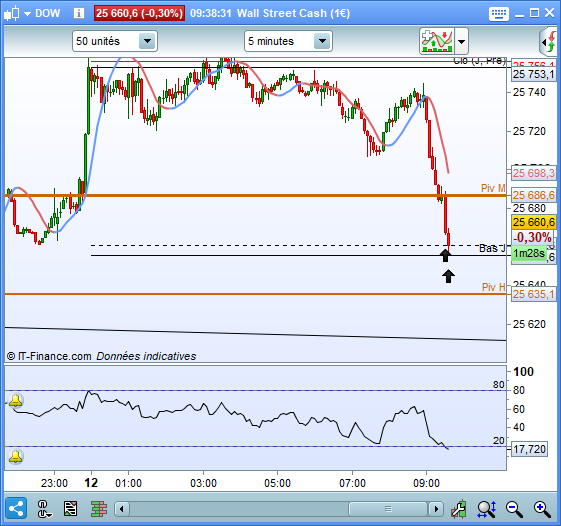Click the RSI value label 17,720
This screenshot has width=561, height=526.
(530, 449)
